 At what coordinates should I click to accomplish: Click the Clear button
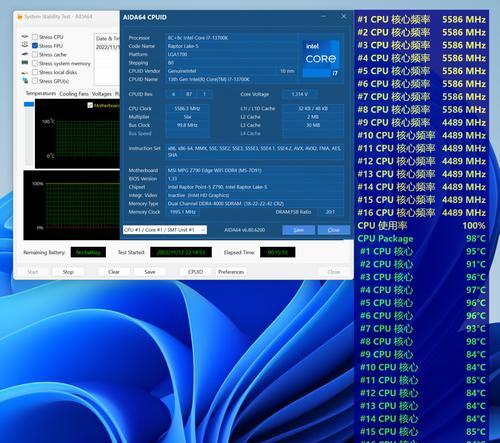click(x=114, y=272)
